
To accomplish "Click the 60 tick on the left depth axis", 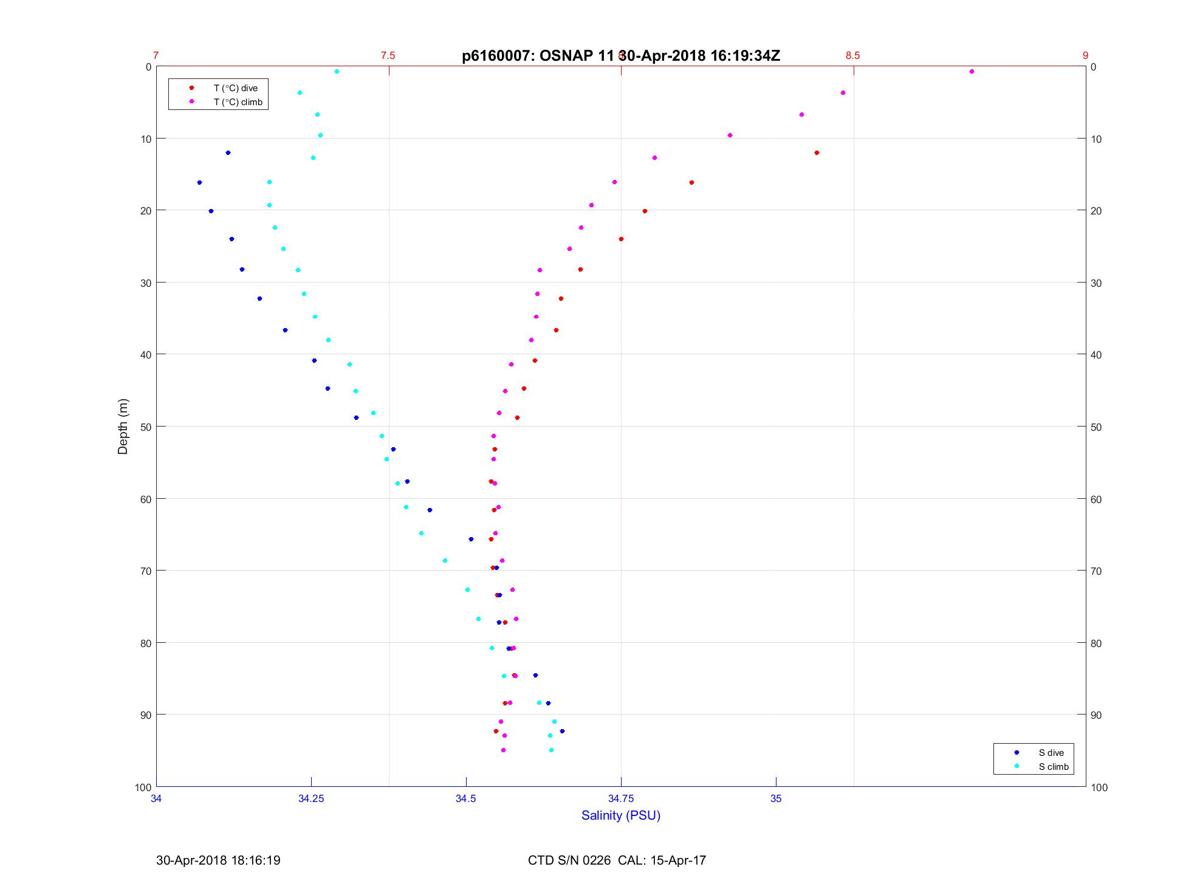I will pyautogui.click(x=145, y=499).
